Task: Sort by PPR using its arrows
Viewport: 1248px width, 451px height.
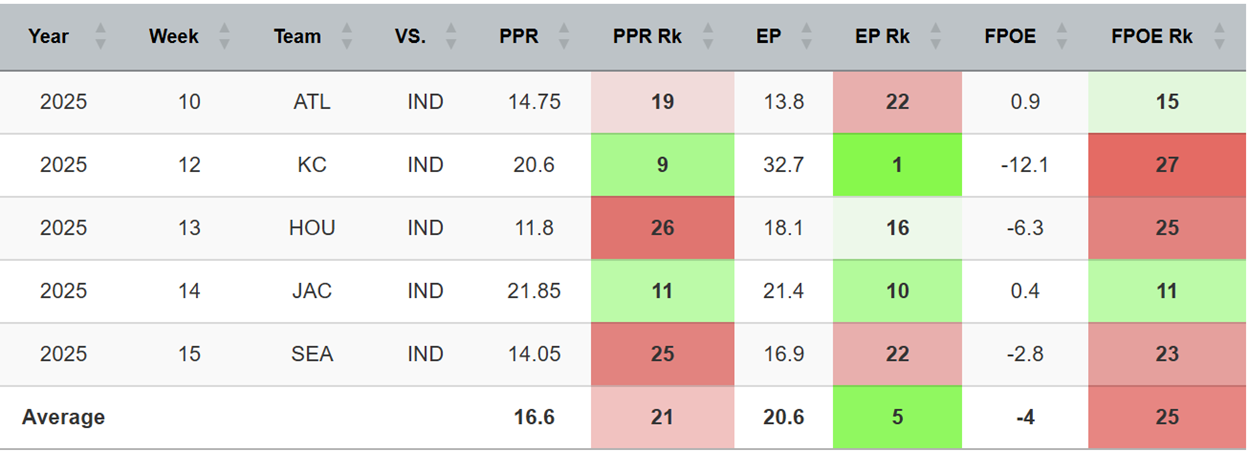Action: [x=564, y=37]
